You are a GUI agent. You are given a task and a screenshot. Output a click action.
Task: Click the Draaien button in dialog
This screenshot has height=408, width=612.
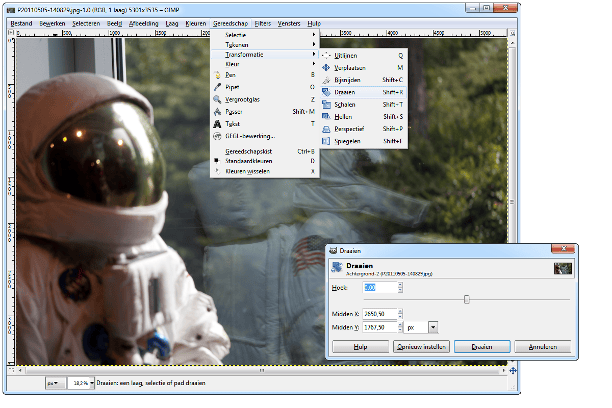click(x=482, y=347)
